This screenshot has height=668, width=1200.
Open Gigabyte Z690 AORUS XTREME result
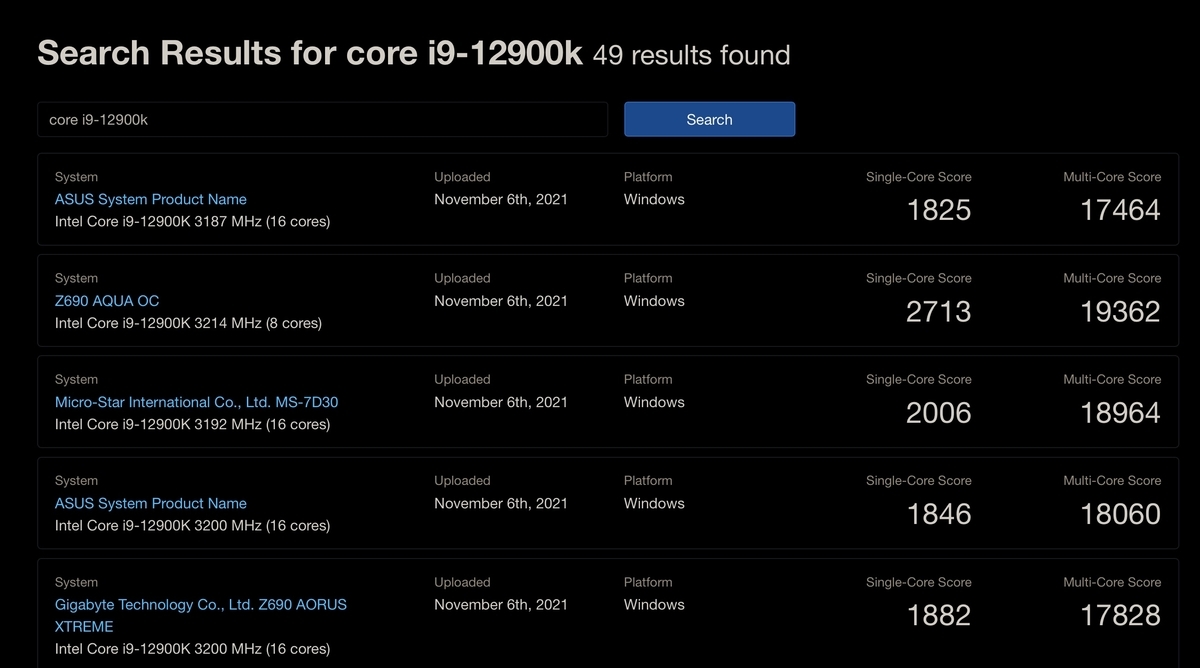coord(201,615)
